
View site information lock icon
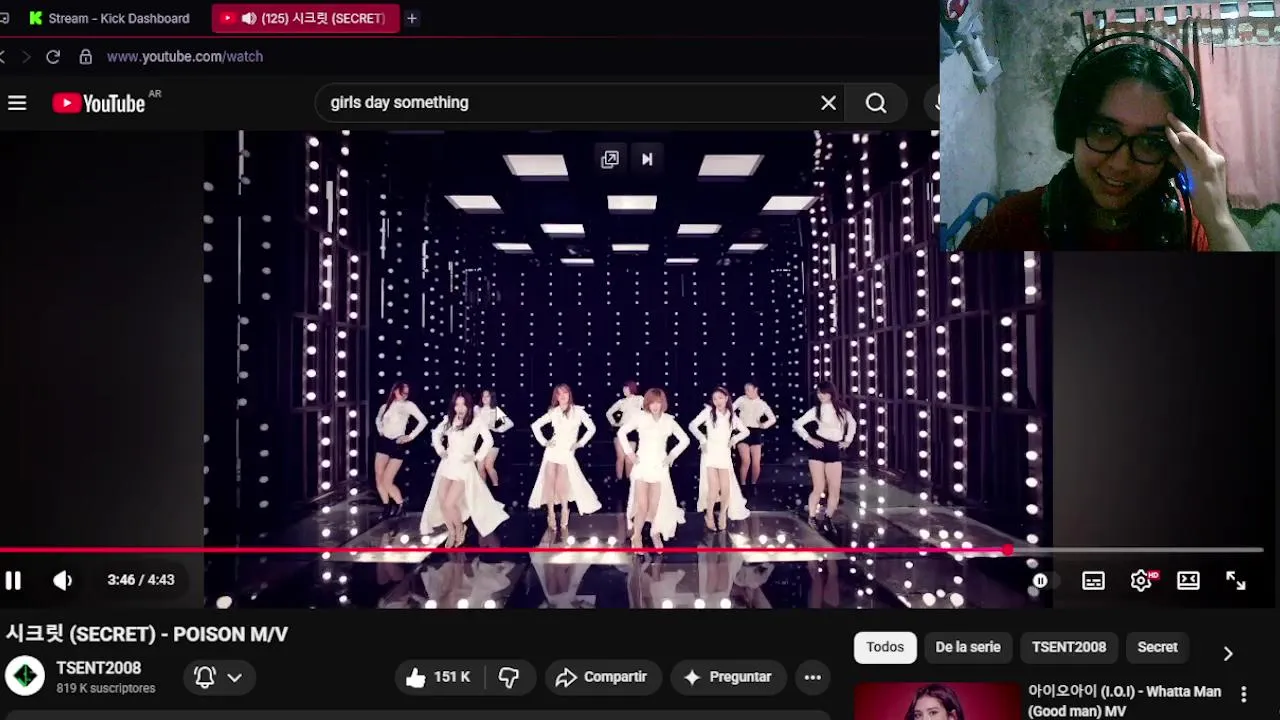86,57
